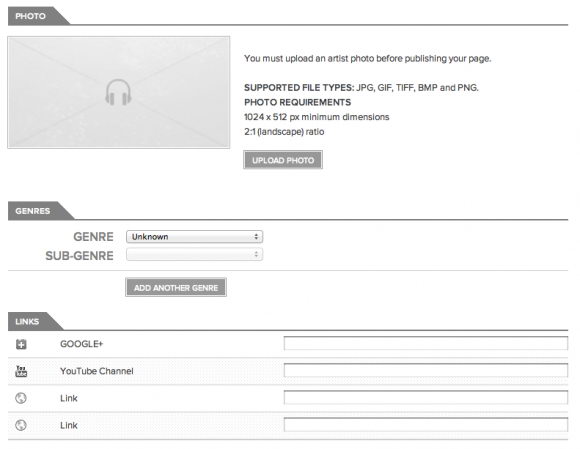Click the GENRE field label
This screenshot has height=449, width=580.
(93, 237)
